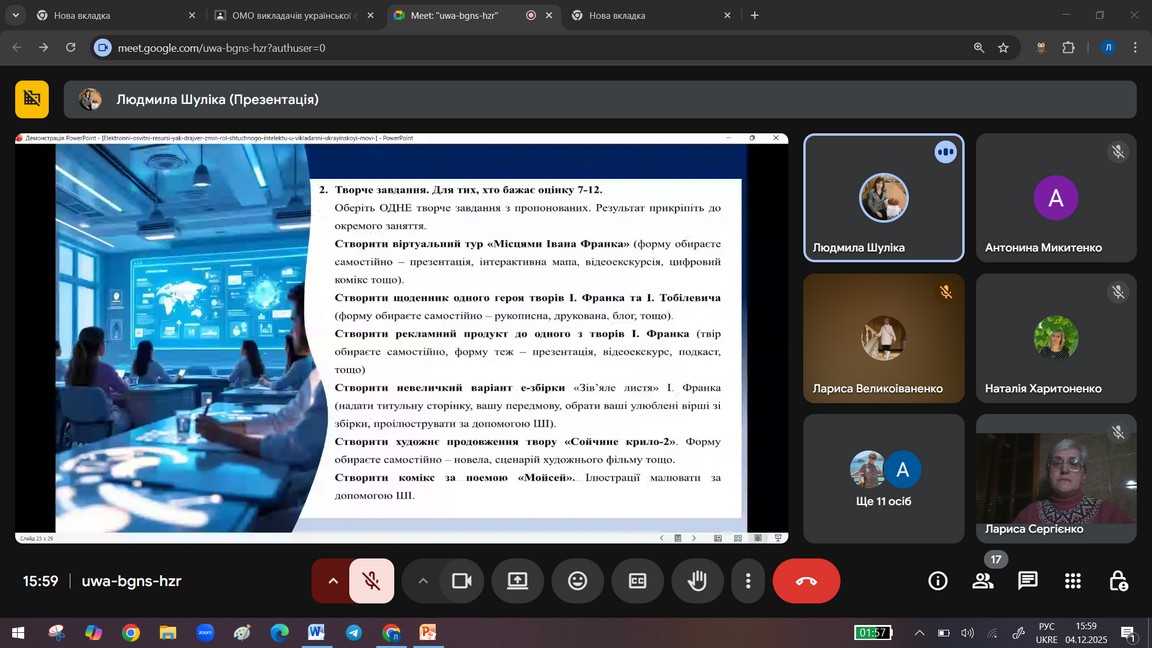Click the Raise hand icon
This screenshot has height=648, width=1152.
click(697, 581)
